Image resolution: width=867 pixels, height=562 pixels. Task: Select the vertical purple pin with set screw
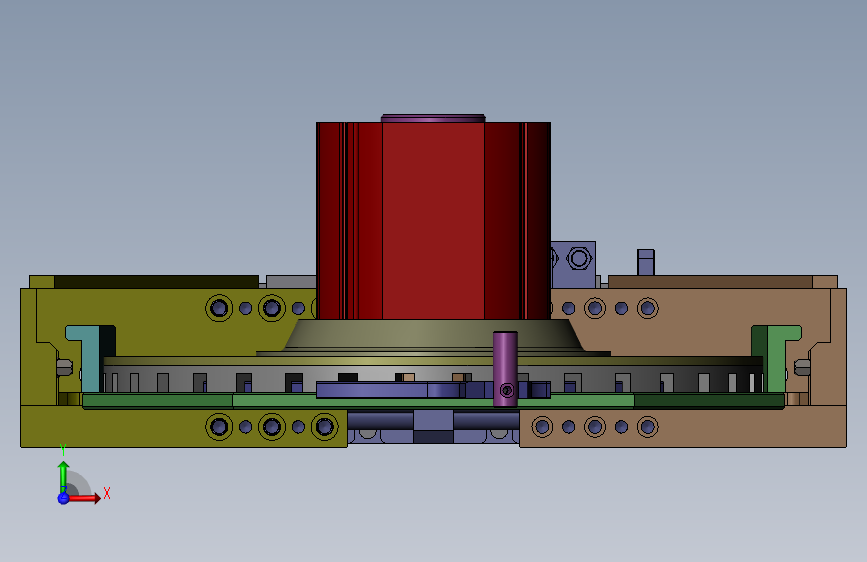[505, 369]
